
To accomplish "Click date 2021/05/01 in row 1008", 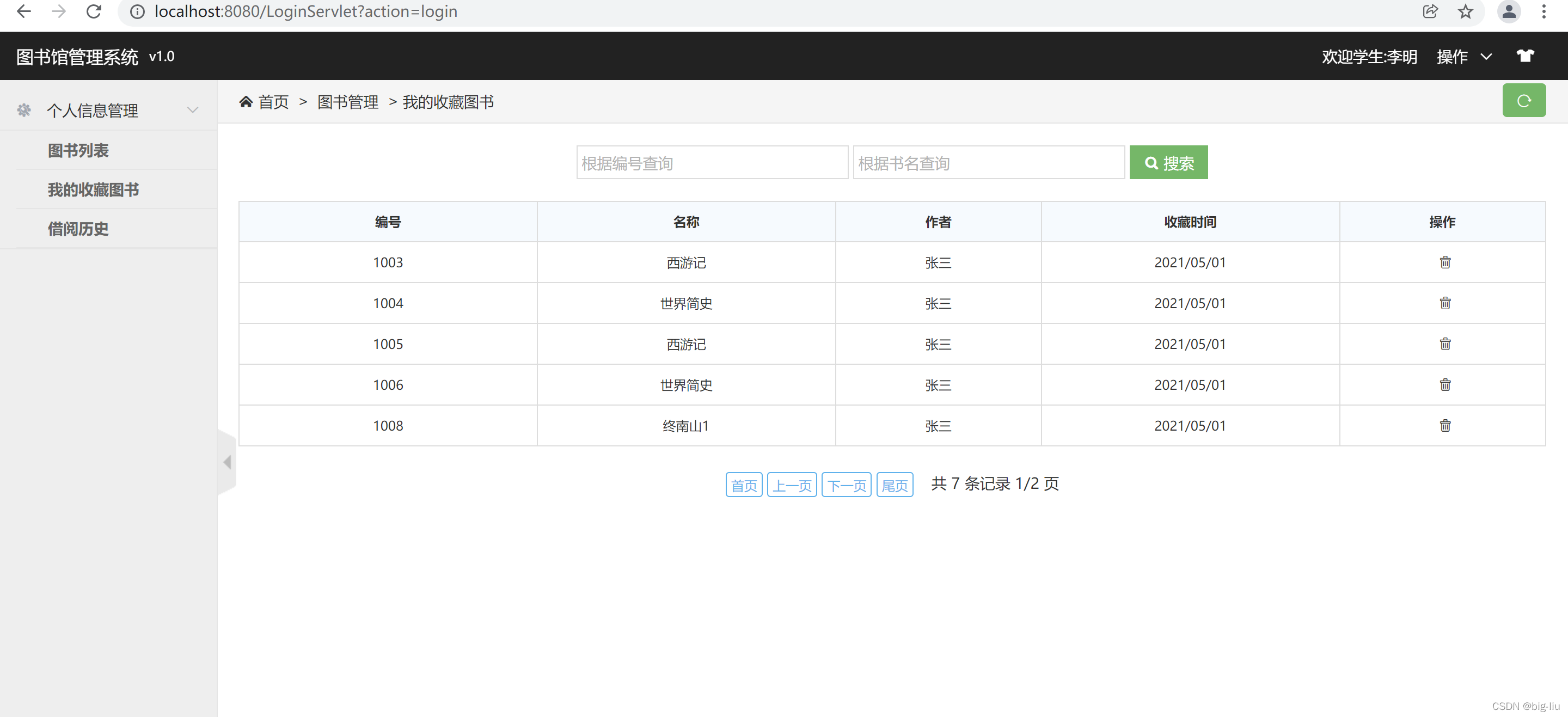I will point(1190,425).
